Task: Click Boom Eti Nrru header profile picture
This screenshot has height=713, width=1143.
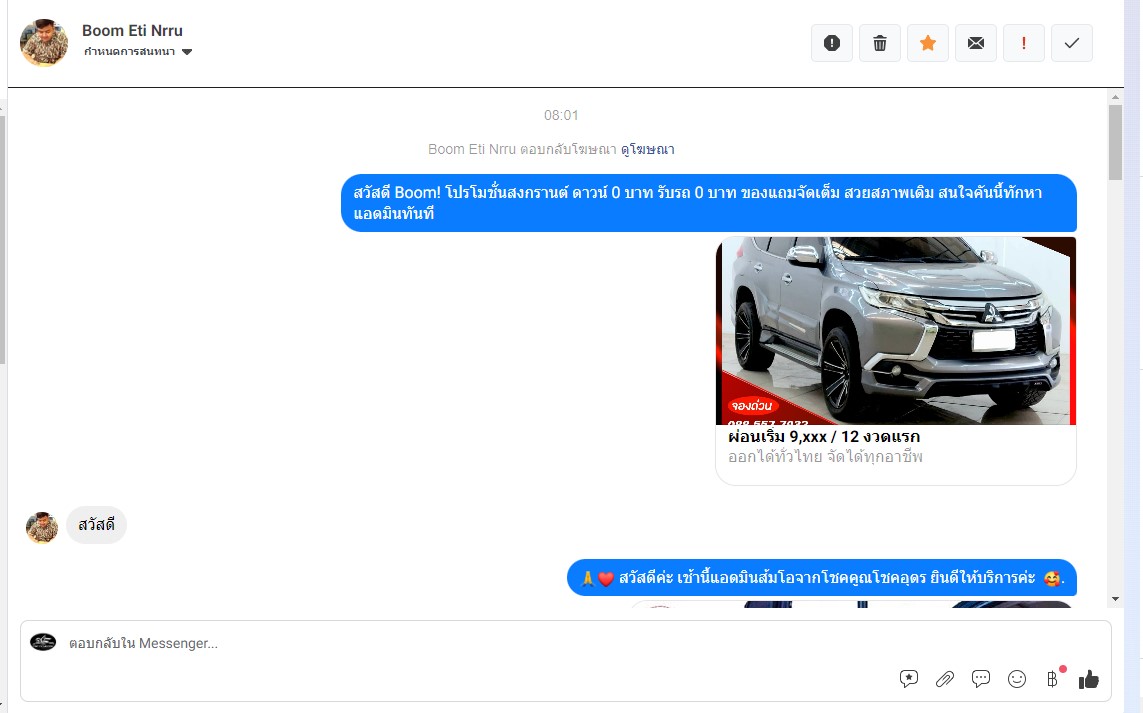Action: (x=44, y=42)
